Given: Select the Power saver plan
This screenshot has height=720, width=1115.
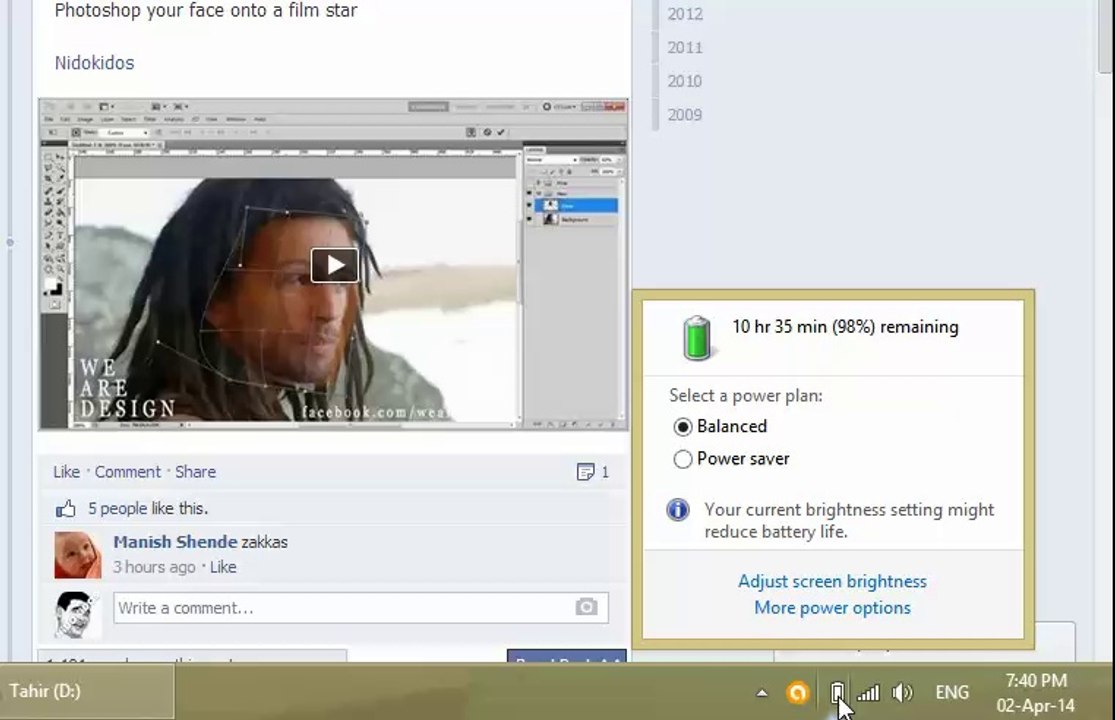Looking at the screenshot, I should point(731,459).
